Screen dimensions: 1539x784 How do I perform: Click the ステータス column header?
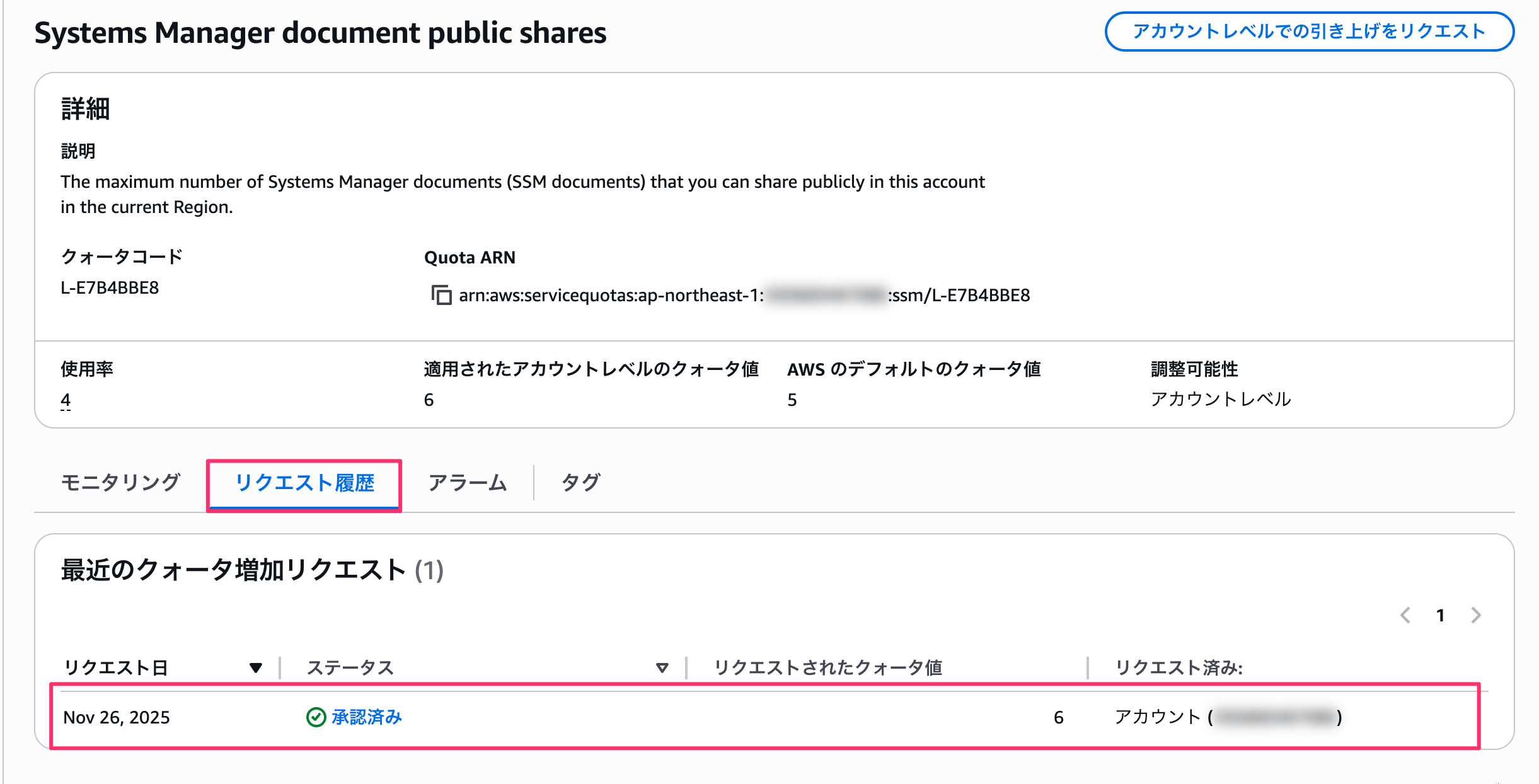click(350, 668)
